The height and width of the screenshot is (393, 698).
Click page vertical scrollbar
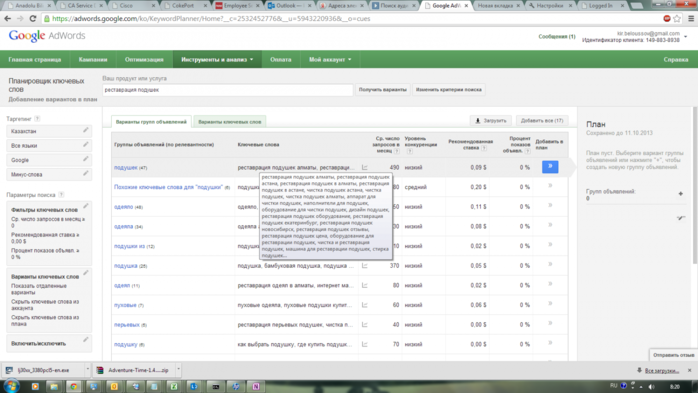click(695, 185)
